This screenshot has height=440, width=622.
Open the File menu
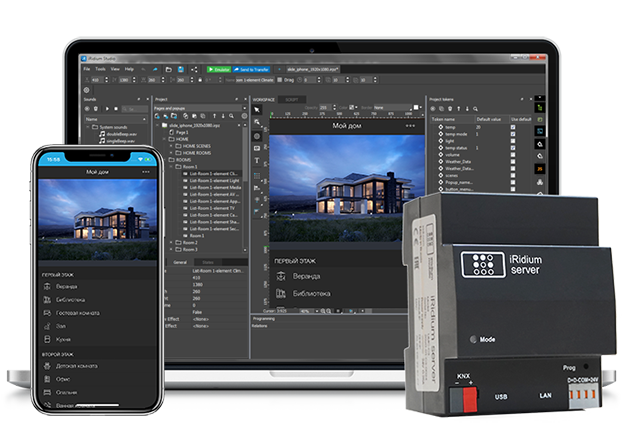pyautogui.click(x=86, y=69)
